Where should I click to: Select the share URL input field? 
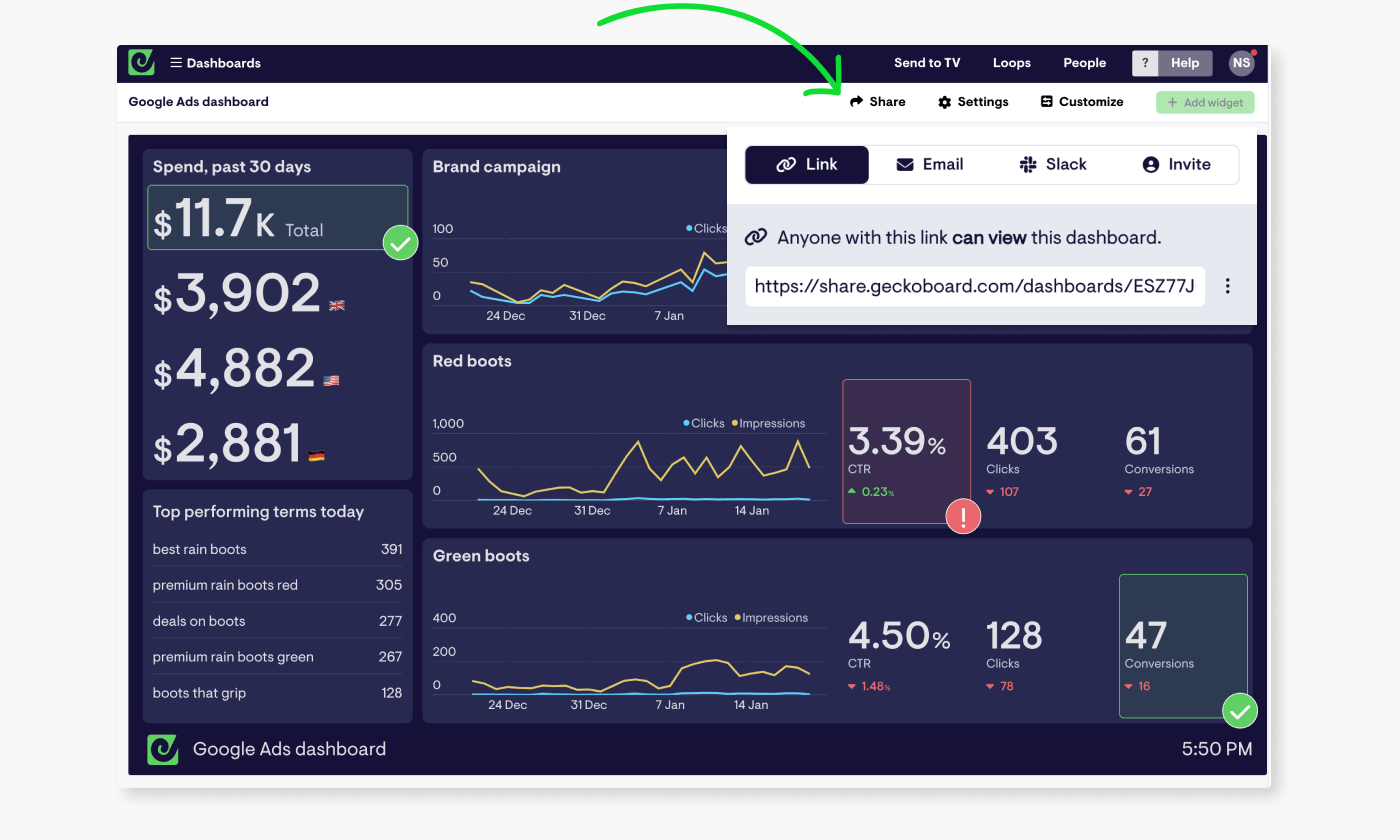[x=975, y=286]
